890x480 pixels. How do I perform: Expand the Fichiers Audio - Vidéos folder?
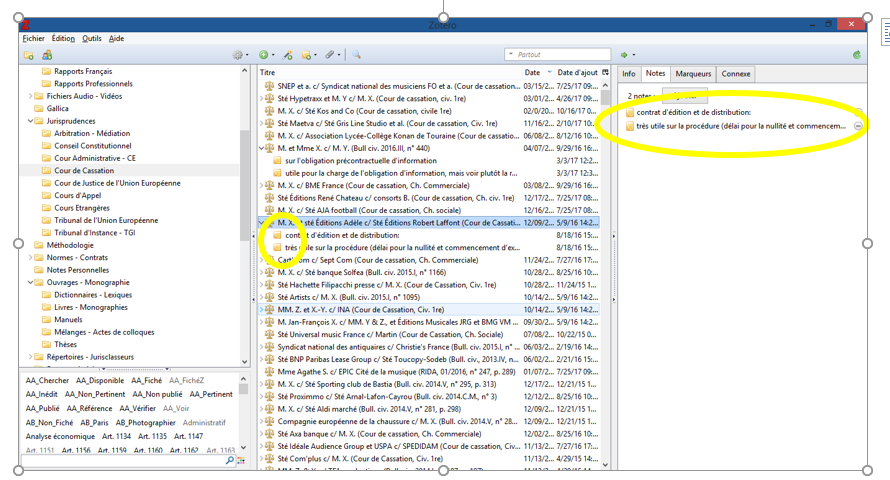pos(31,96)
